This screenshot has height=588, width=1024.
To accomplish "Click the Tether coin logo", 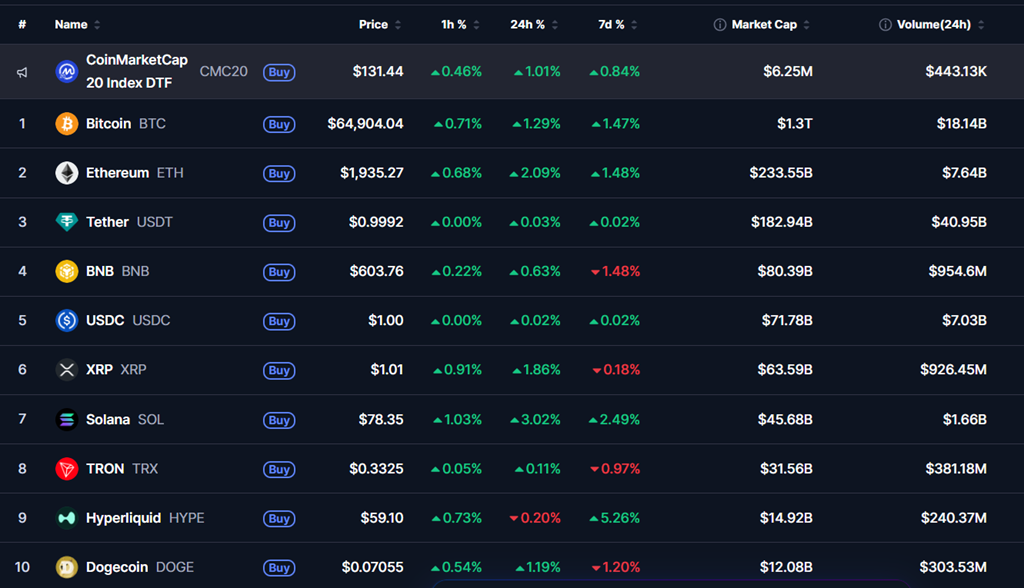I will click(x=67, y=222).
